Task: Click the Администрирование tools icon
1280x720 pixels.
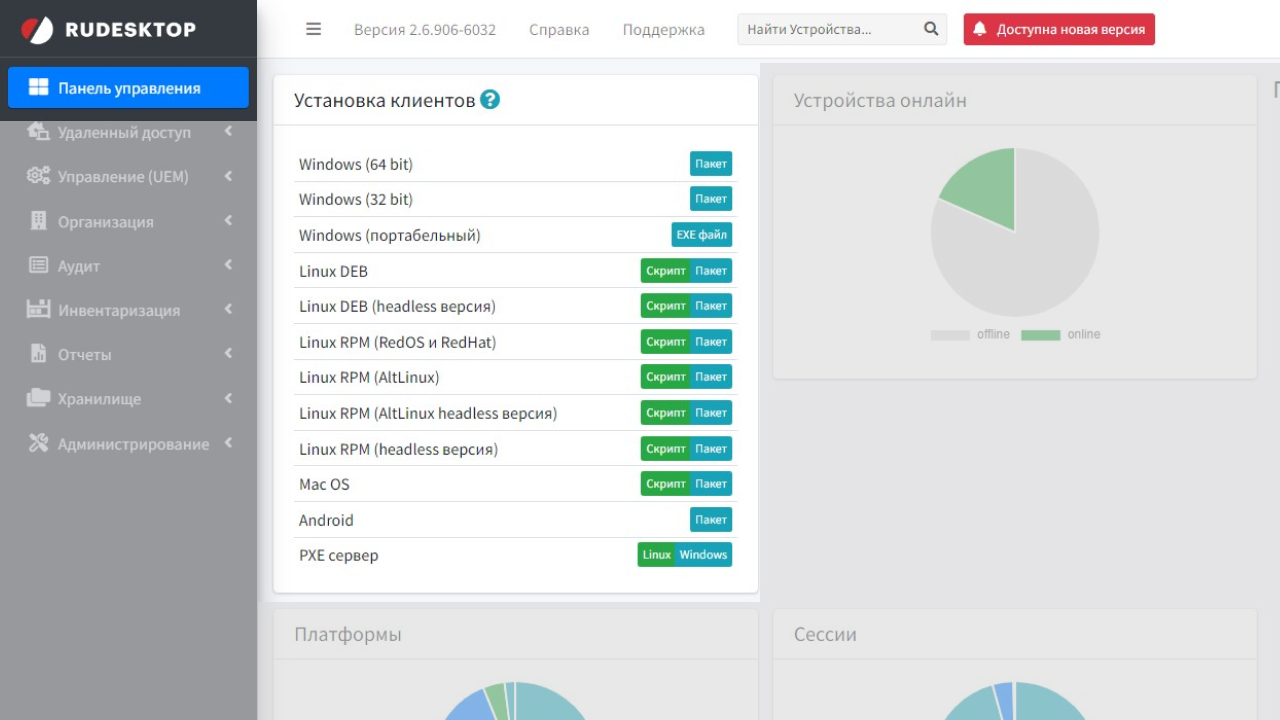Action: pos(38,442)
